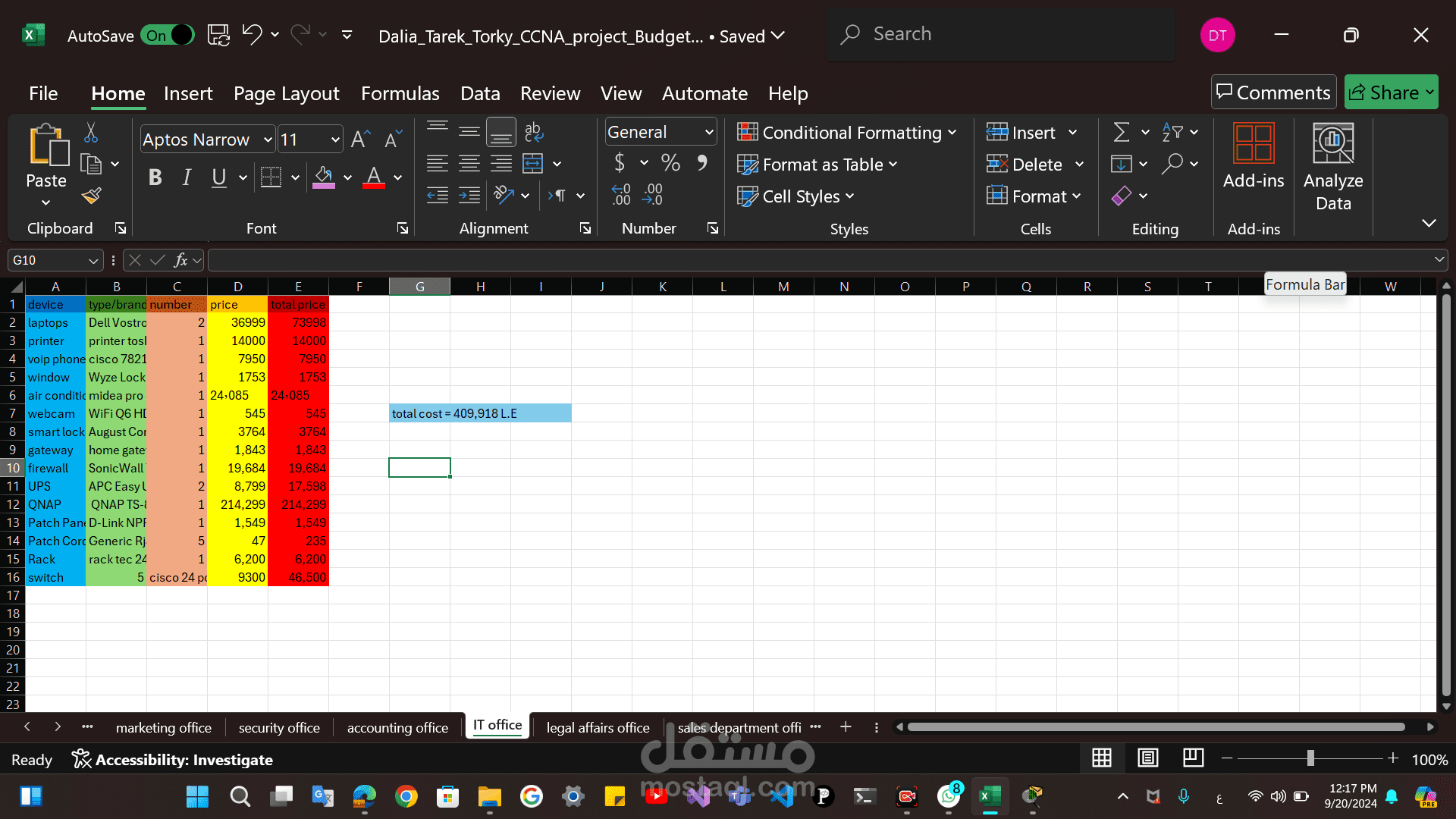Viewport: 1456px width, 819px height.
Task: Click the Merge and Center icon
Action: pyautogui.click(x=533, y=164)
